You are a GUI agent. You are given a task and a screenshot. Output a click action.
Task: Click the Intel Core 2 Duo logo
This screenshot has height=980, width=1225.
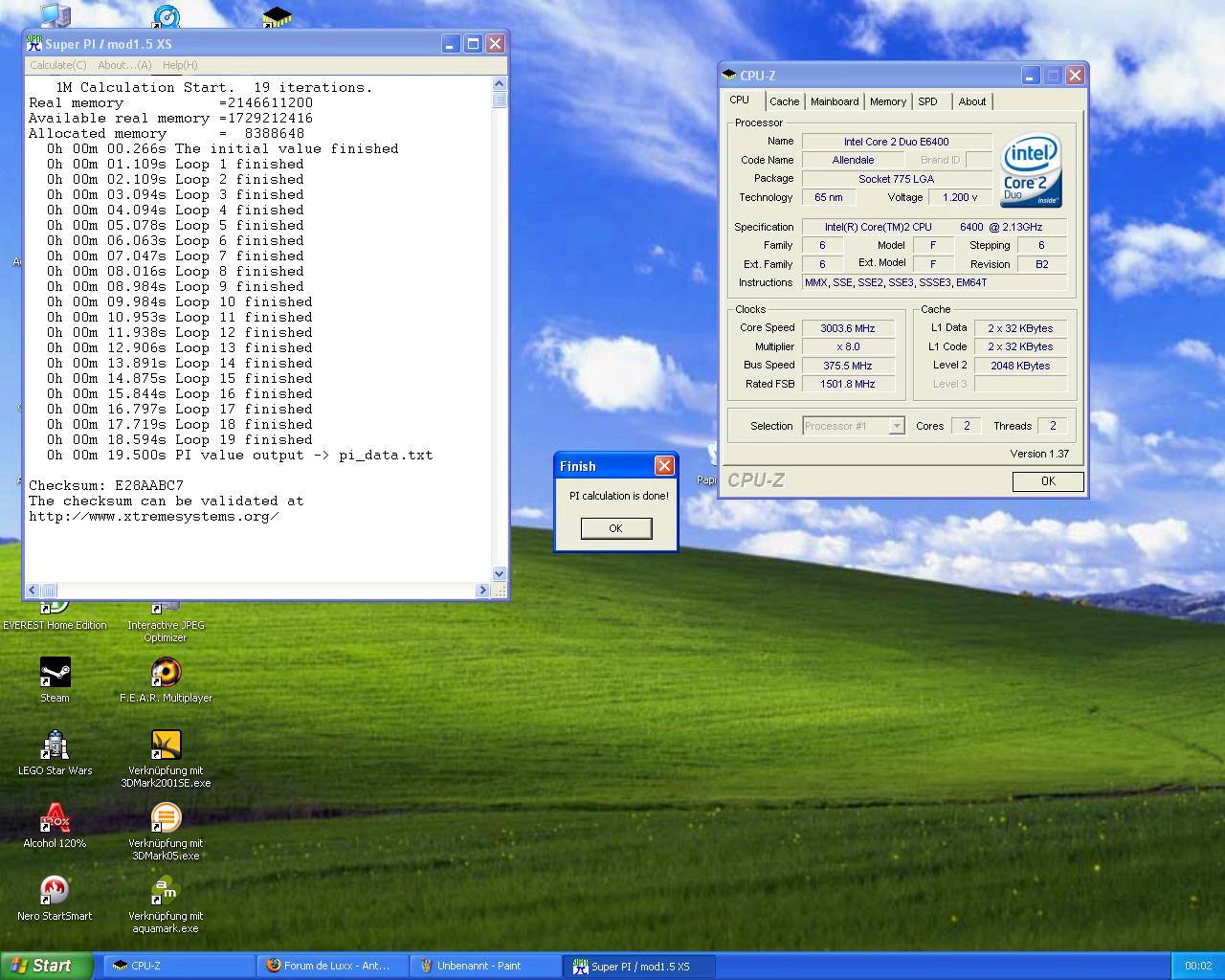click(x=1031, y=170)
